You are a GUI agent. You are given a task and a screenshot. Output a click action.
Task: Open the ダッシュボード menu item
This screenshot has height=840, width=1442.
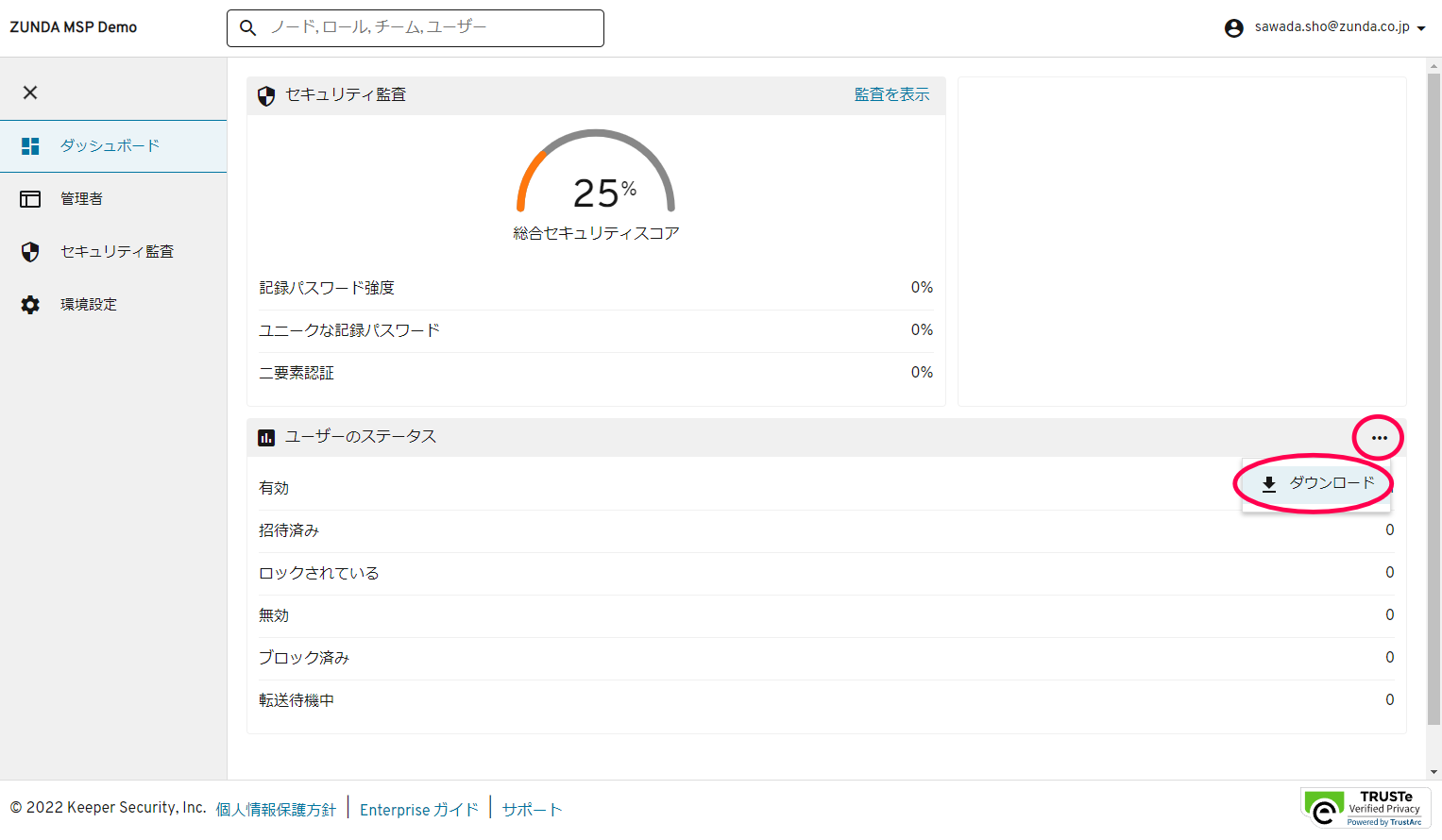(x=110, y=146)
